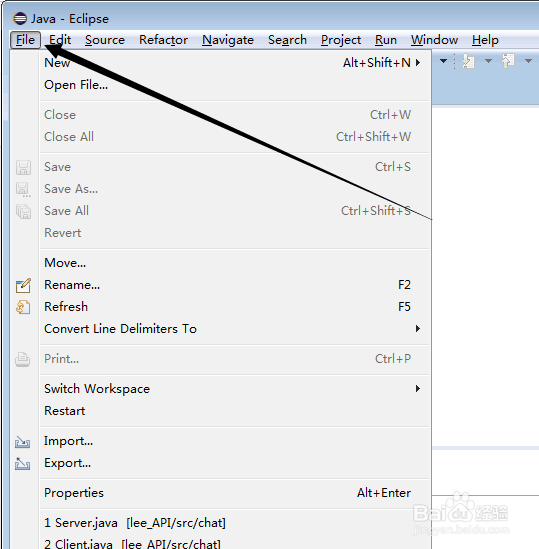Open the Source menu
The image size is (539, 549).
click(105, 40)
